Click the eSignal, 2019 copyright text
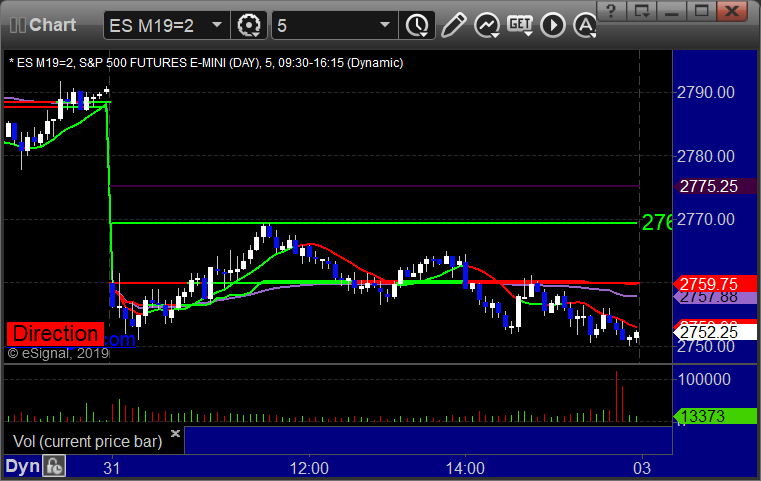 point(59,353)
